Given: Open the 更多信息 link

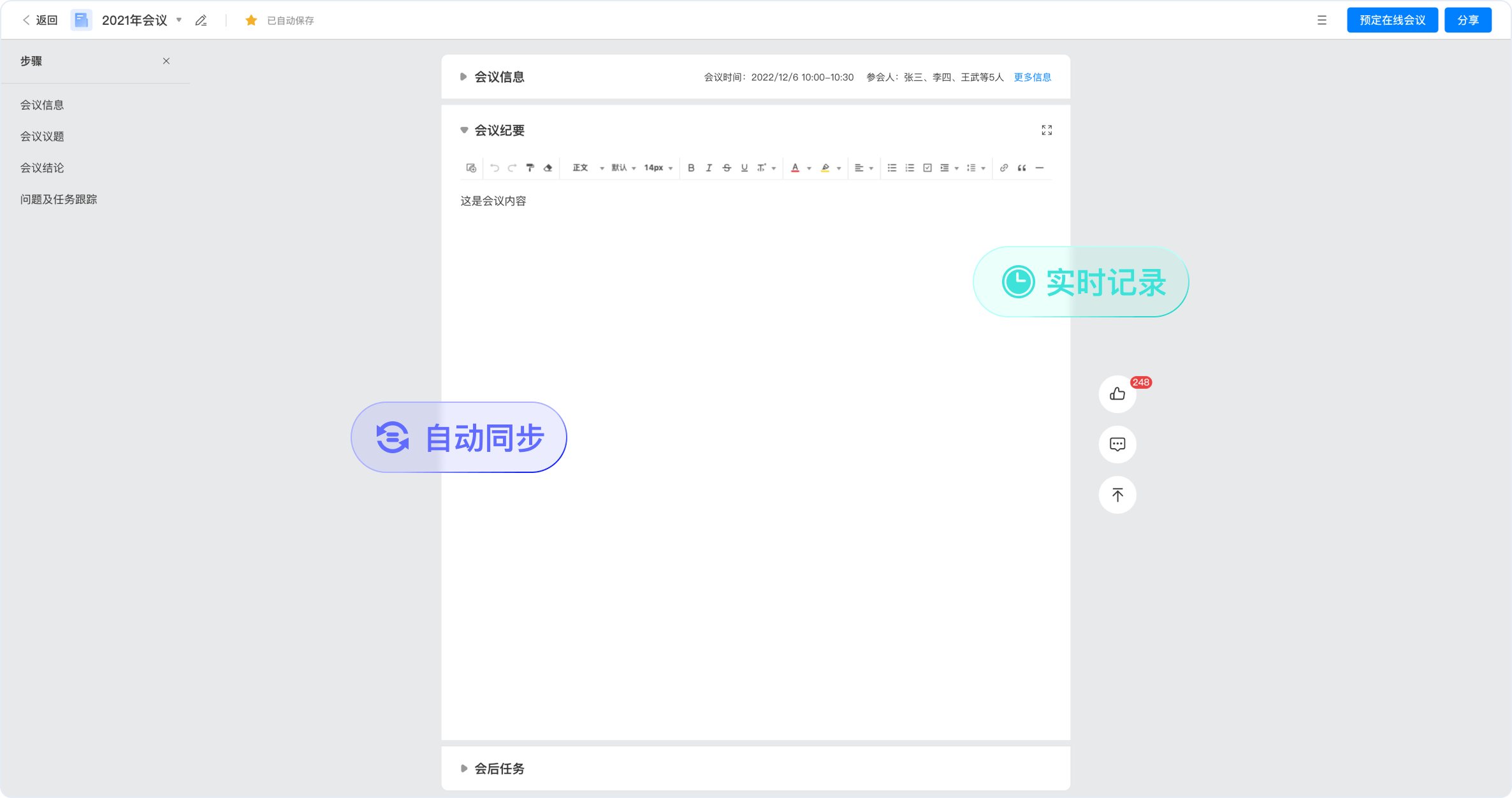Looking at the screenshot, I should coord(1032,77).
